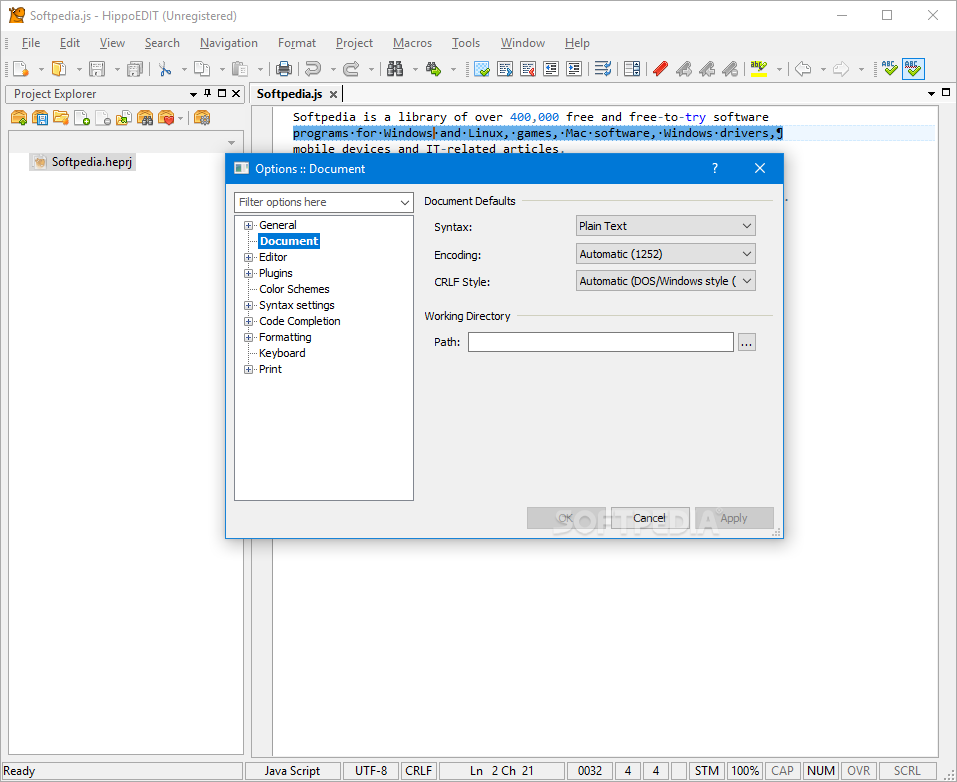Click the Find binoculars icon
This screenshot has height=782, width=957.
395,69
